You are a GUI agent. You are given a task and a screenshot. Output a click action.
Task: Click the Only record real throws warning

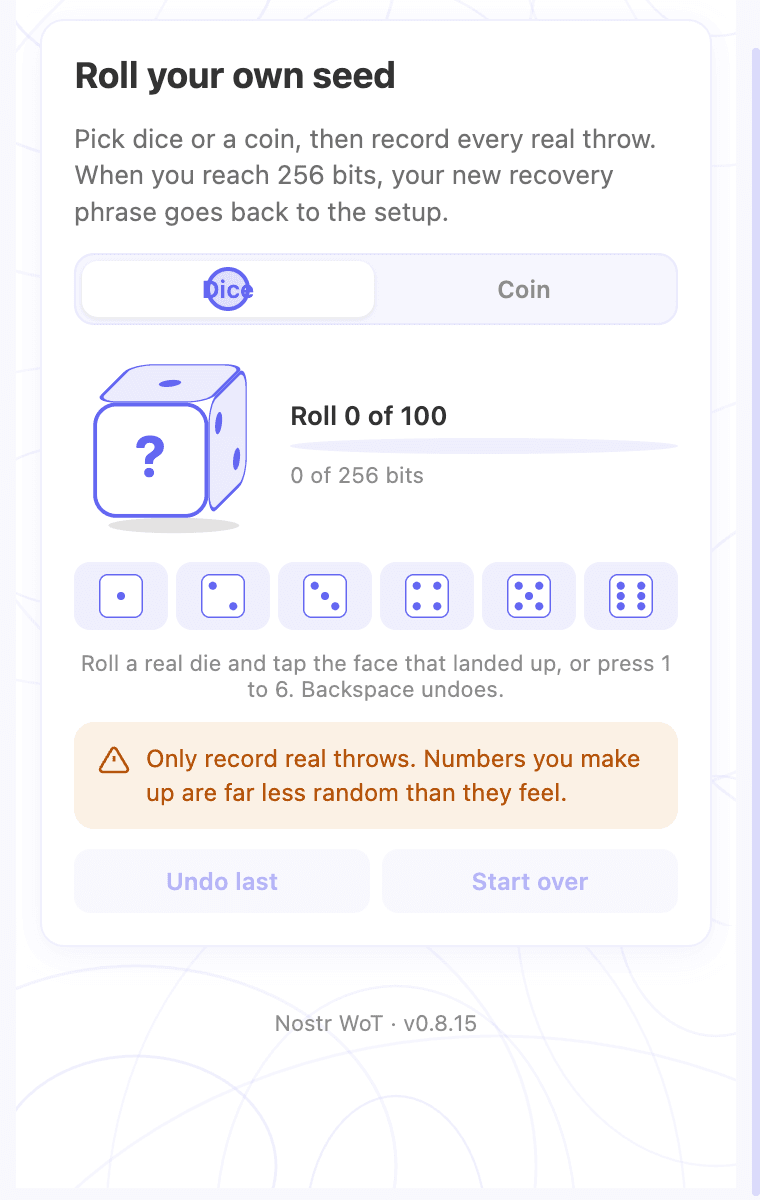coord(376,776)
